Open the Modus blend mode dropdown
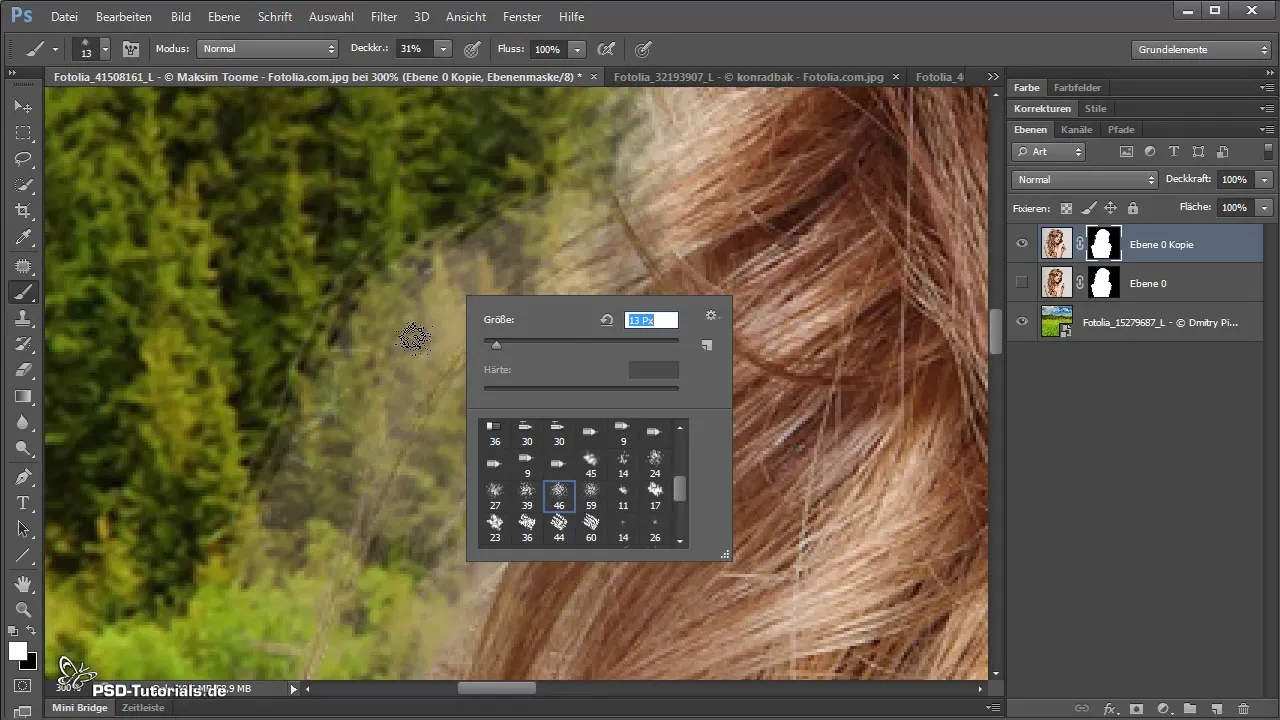This screenshot has width=1280, height=720. 268,49
